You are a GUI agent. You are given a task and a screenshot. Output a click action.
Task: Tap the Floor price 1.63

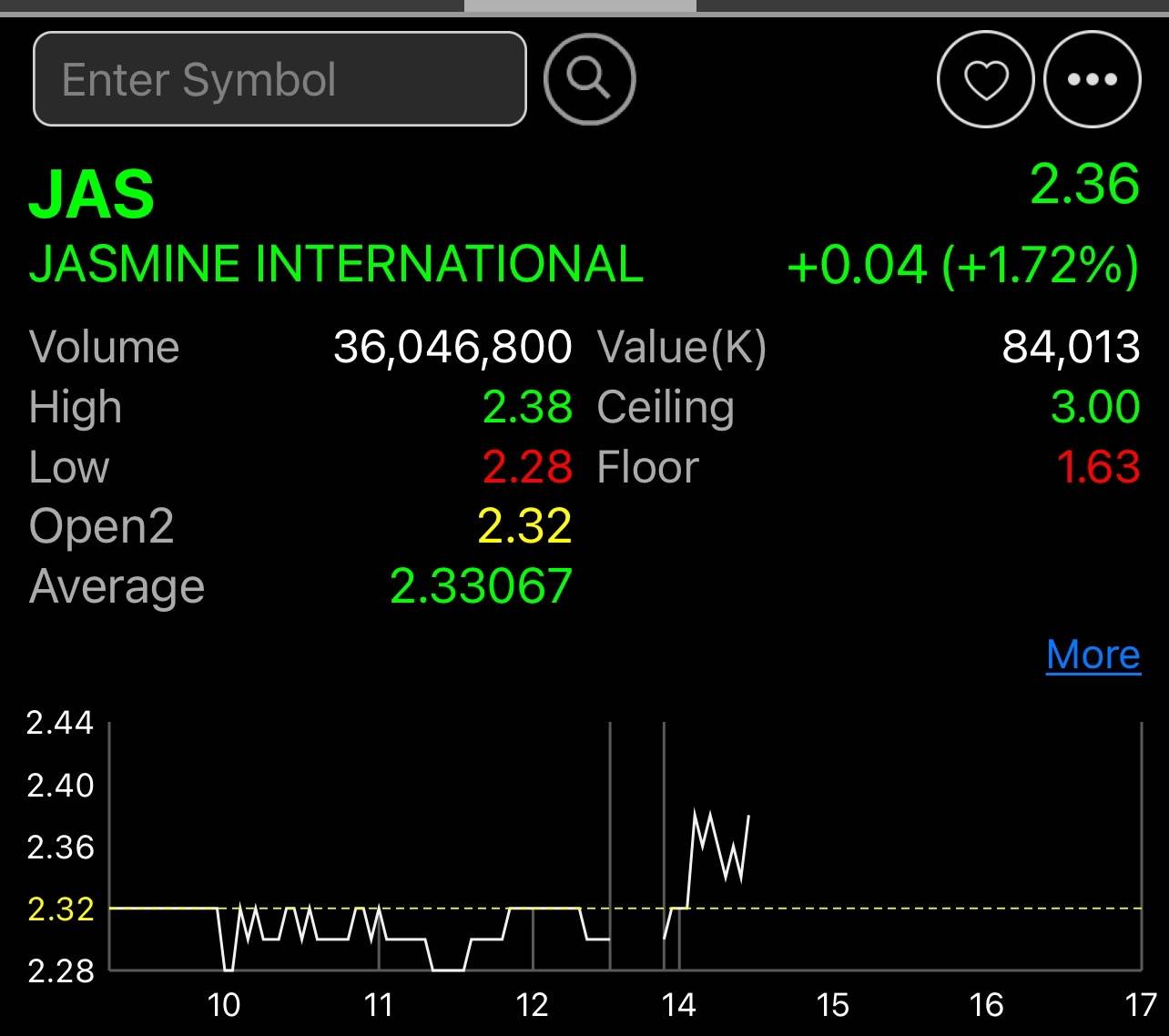click(x=1098, y=467)
